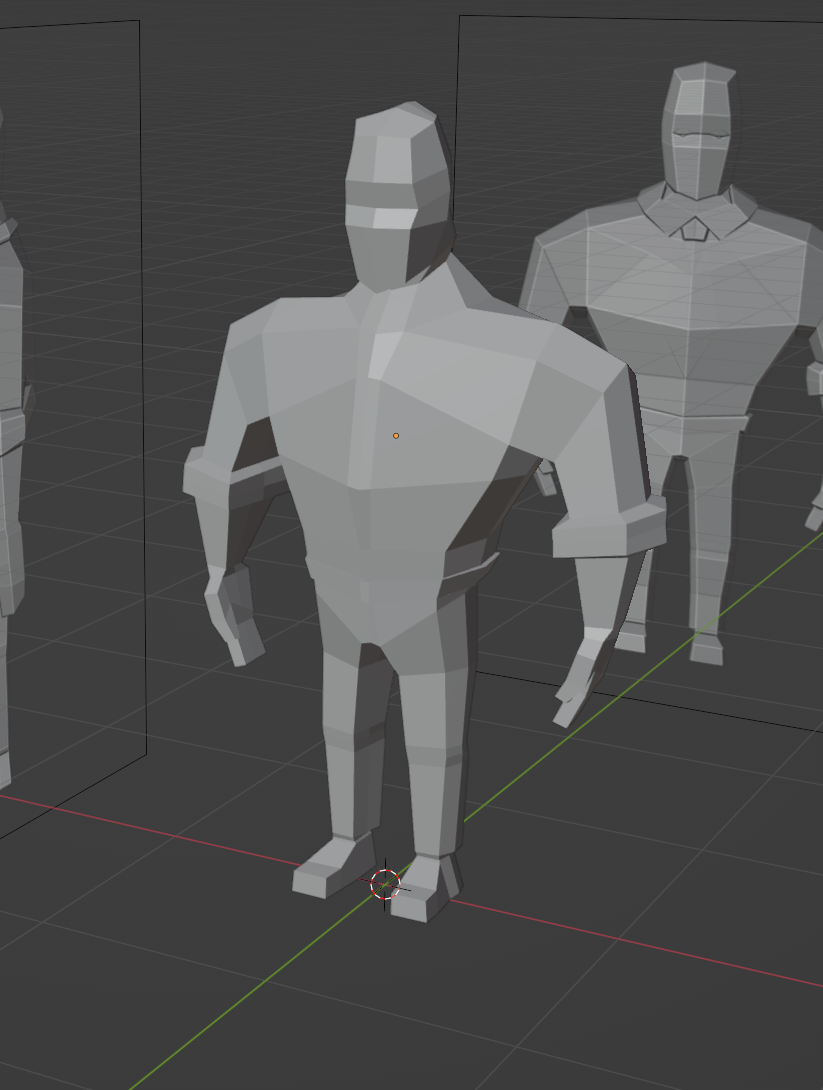823x1090 pixels.
Task: Select the central low-poly character mesh's head
Action: (x=399, y=196)
